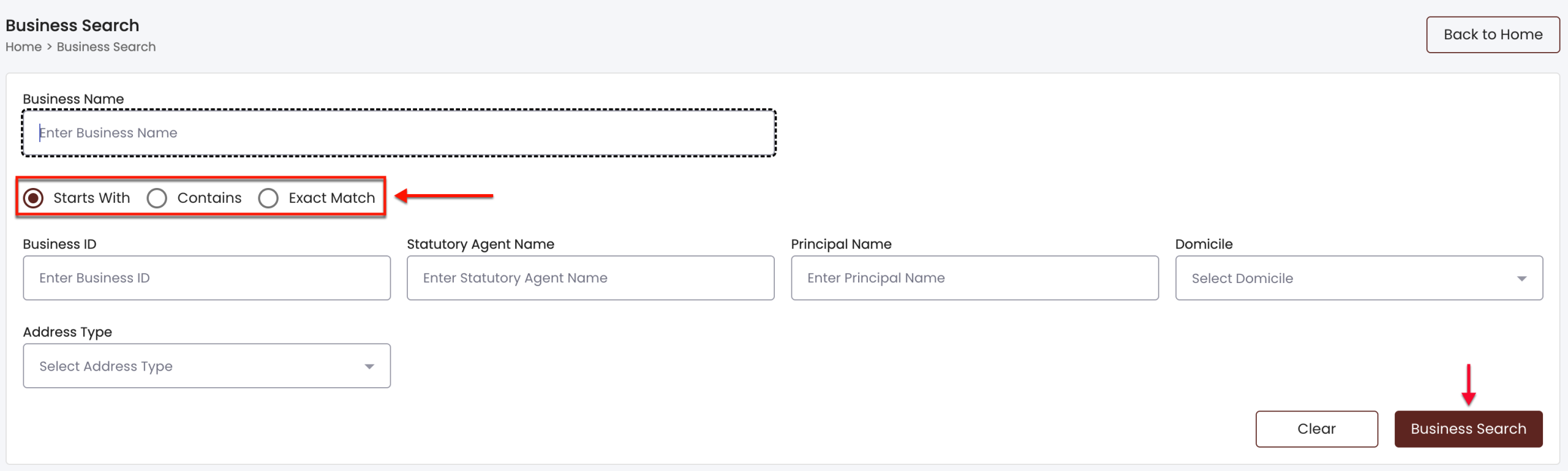Click the Address Type label text

point(67,332)
